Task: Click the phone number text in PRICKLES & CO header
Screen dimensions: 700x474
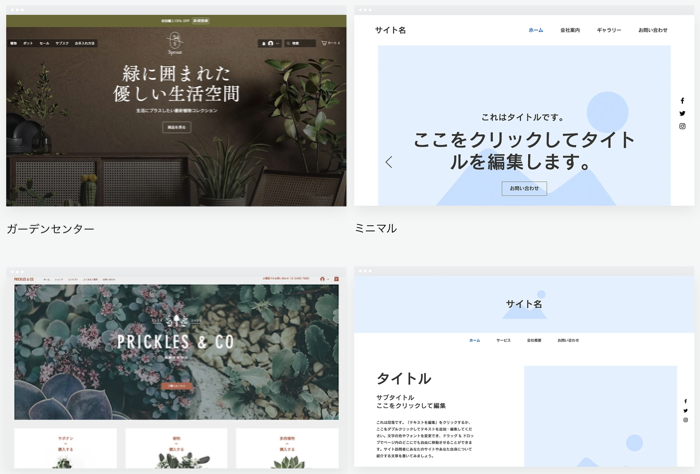Action: [x=286, y=279]
